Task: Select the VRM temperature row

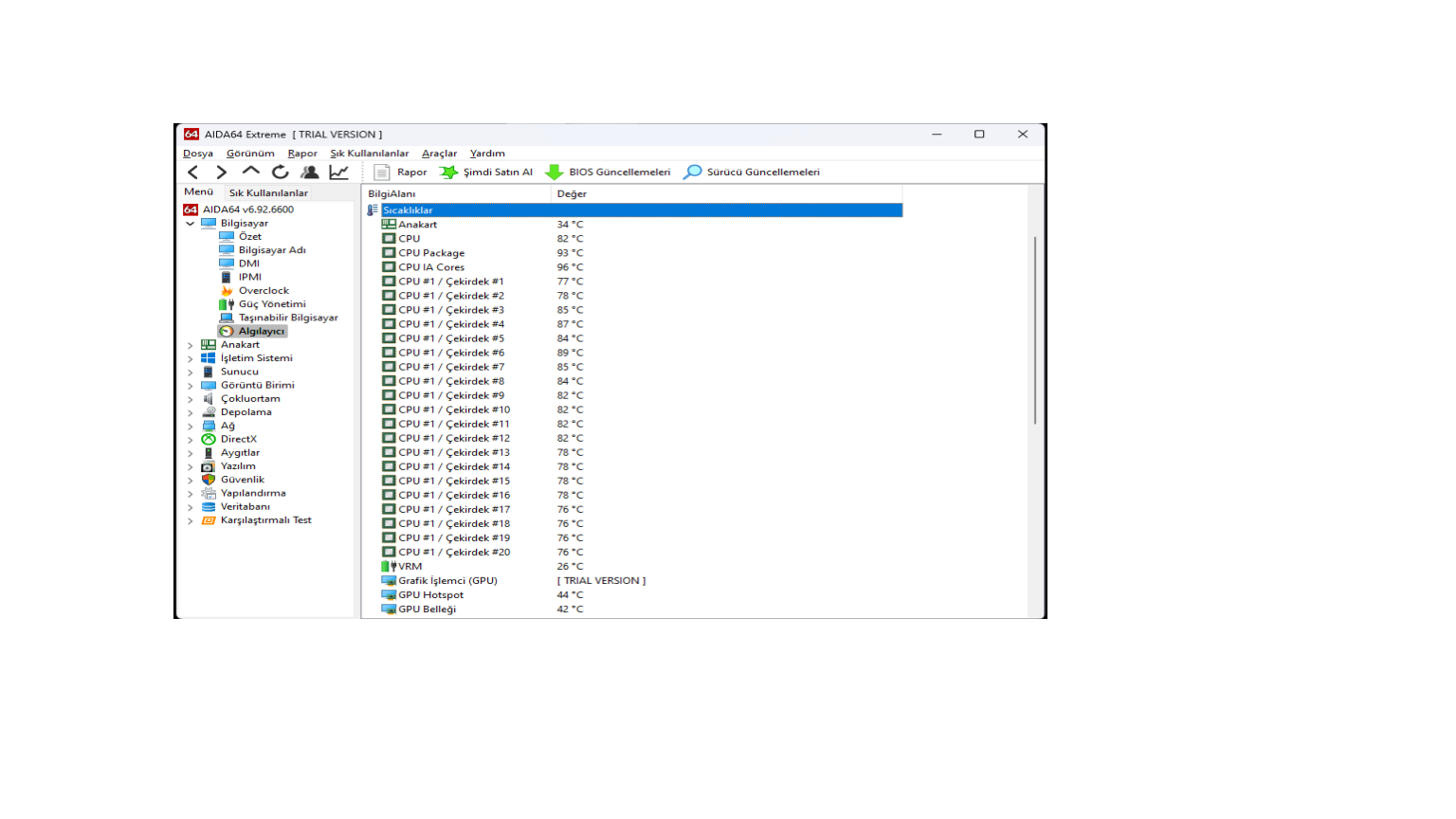Action: pos(634,567)
